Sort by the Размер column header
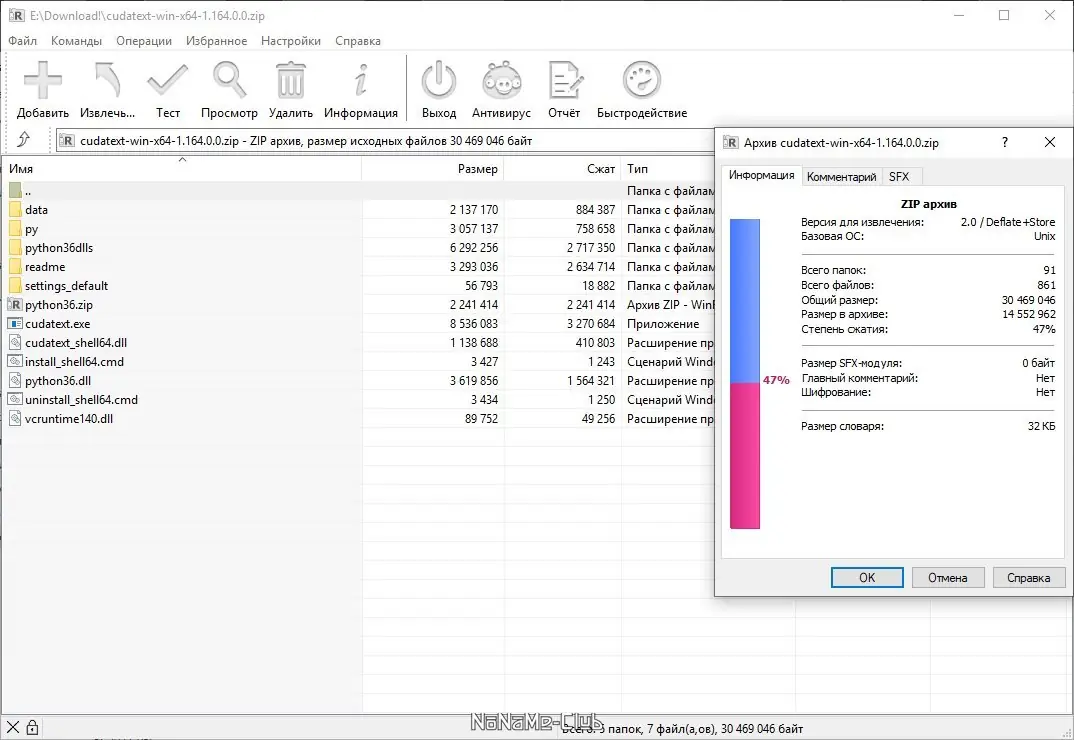 [433, 169]
